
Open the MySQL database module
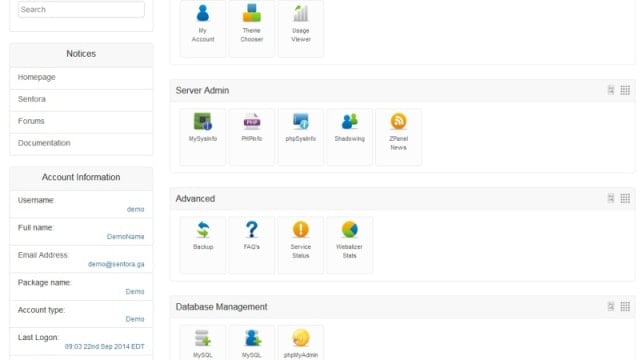point(203,343)
